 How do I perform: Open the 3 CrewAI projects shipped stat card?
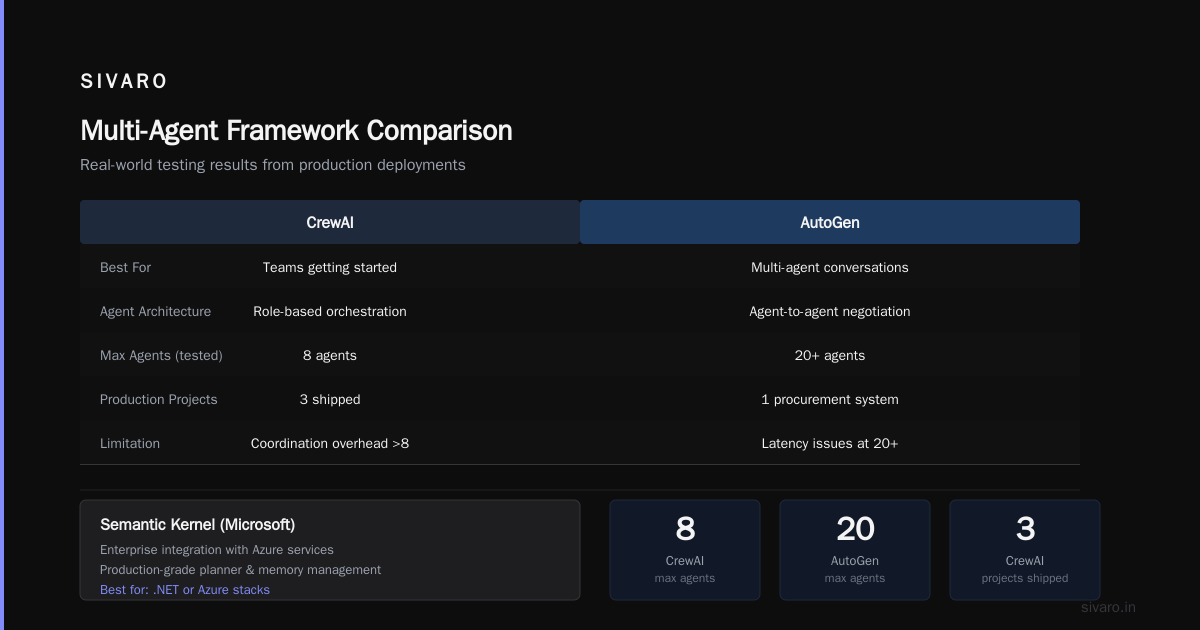click(1025, 550)
